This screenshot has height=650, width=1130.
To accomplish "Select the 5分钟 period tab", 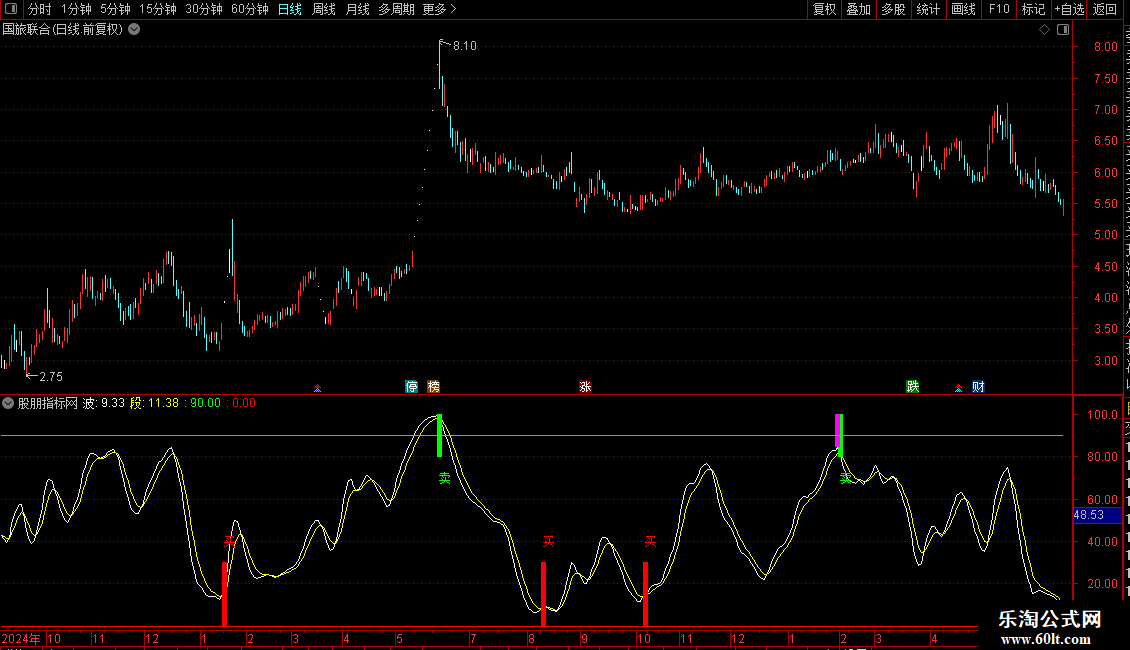I will pos(115,9).
